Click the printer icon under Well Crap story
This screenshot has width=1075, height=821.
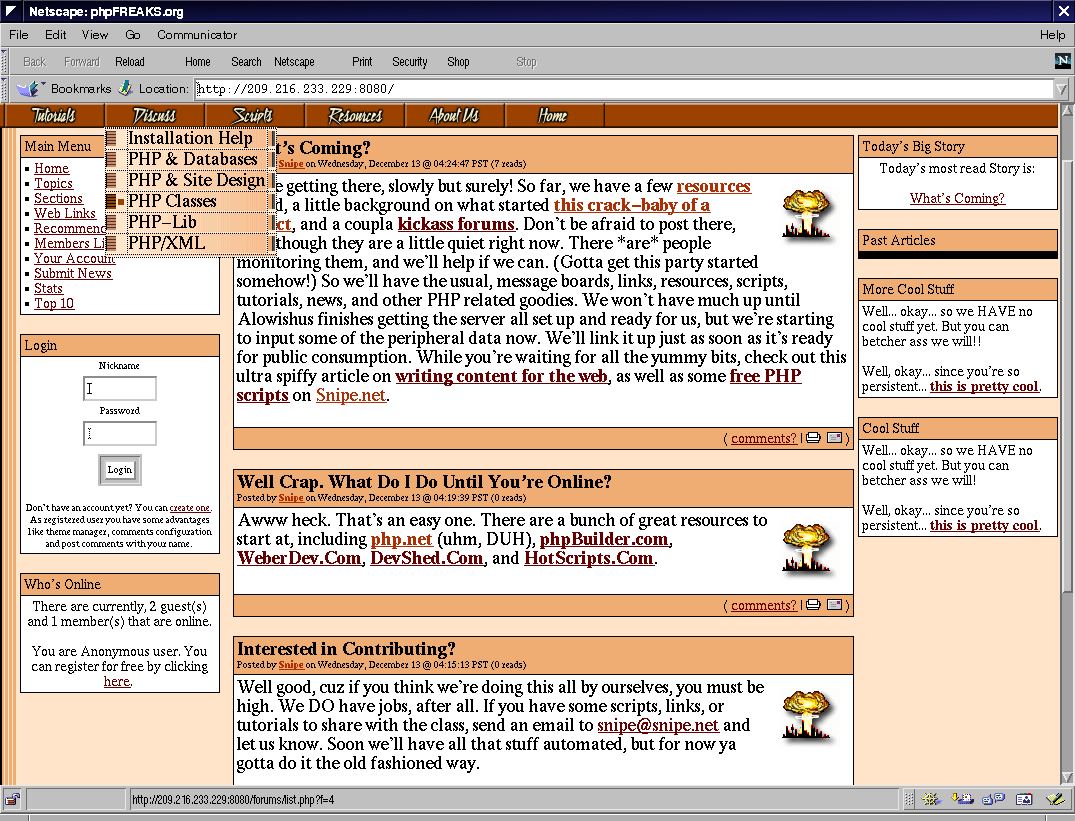point(814,605)
